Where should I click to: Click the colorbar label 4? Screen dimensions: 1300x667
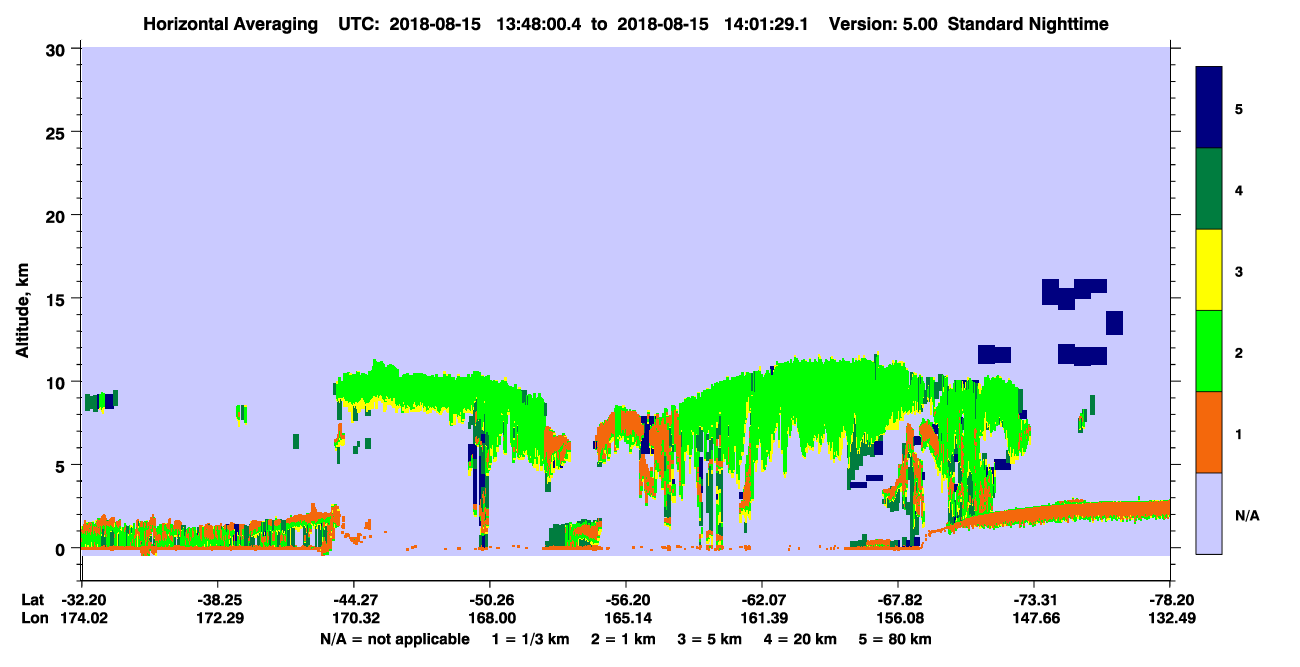tap(1238, 190)
